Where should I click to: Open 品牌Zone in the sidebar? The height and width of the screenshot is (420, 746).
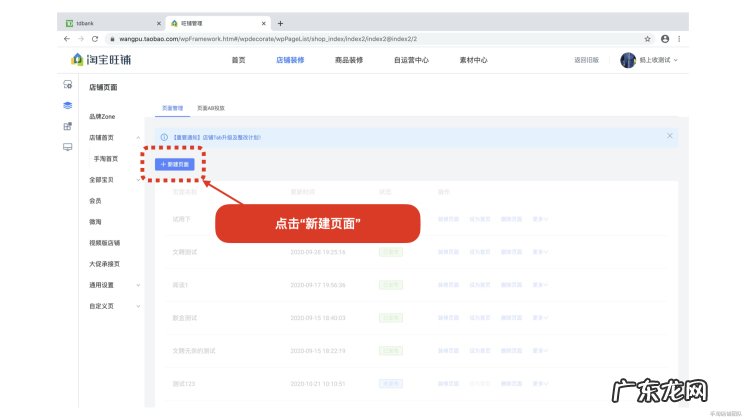tap(102, 116)
